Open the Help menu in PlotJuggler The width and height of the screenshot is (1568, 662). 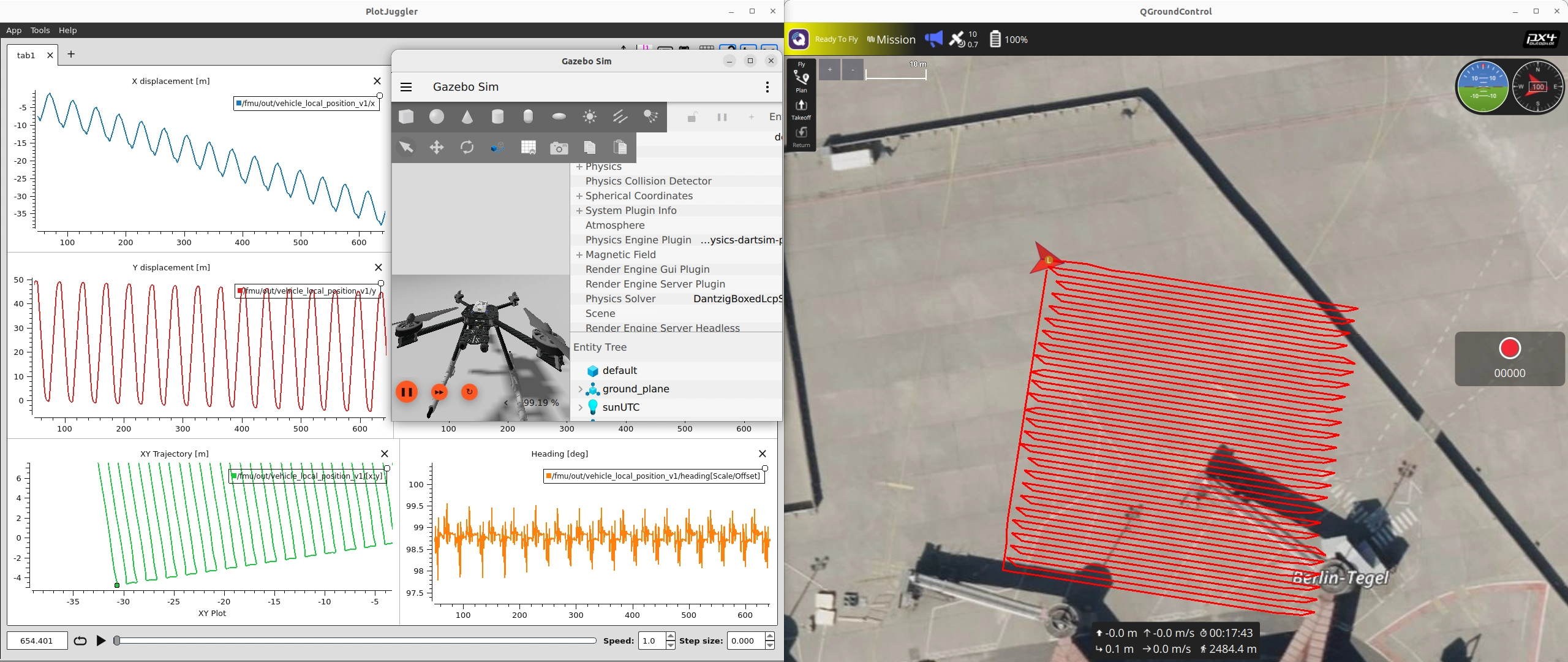67,30
